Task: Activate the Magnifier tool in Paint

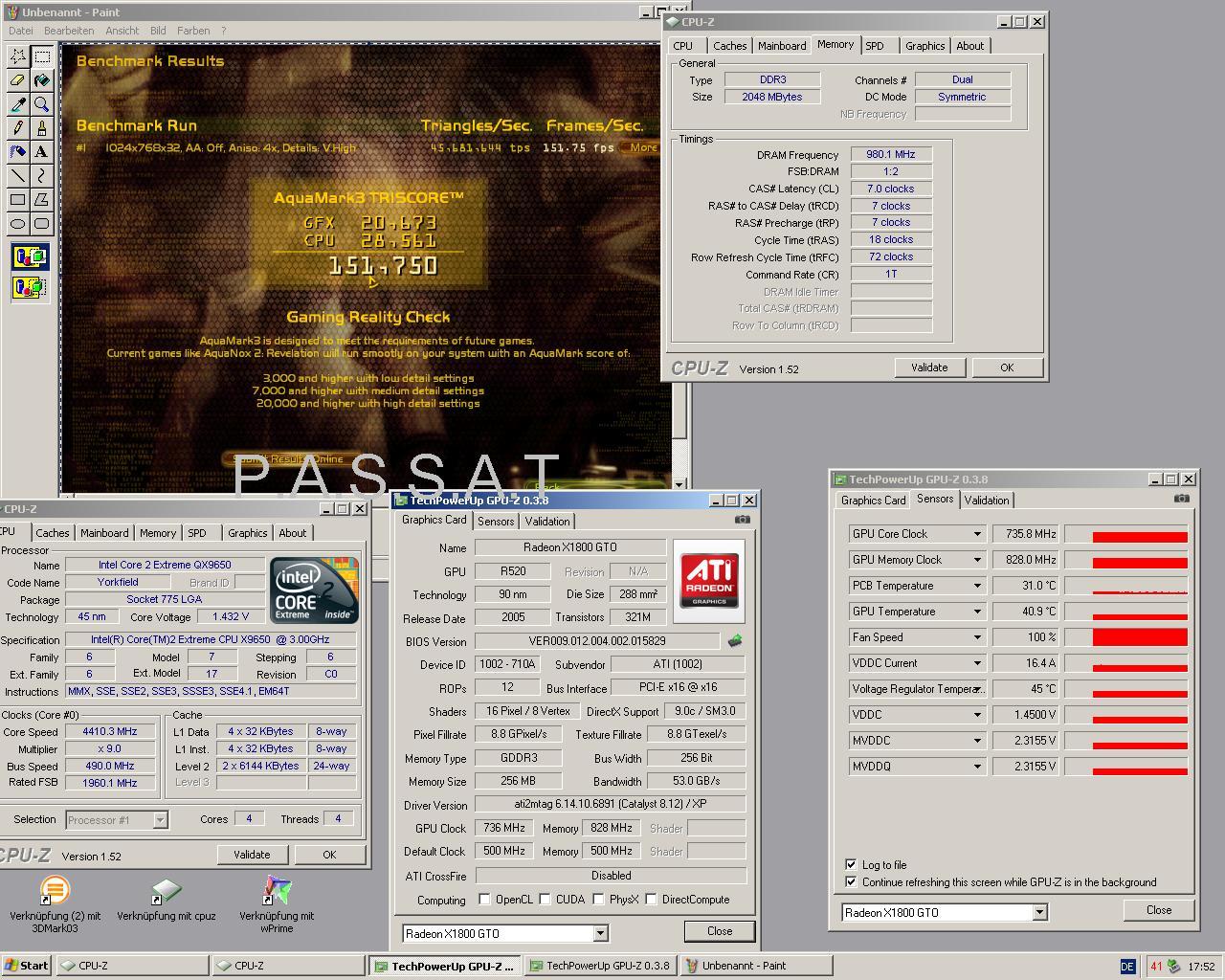Action: 42,104
